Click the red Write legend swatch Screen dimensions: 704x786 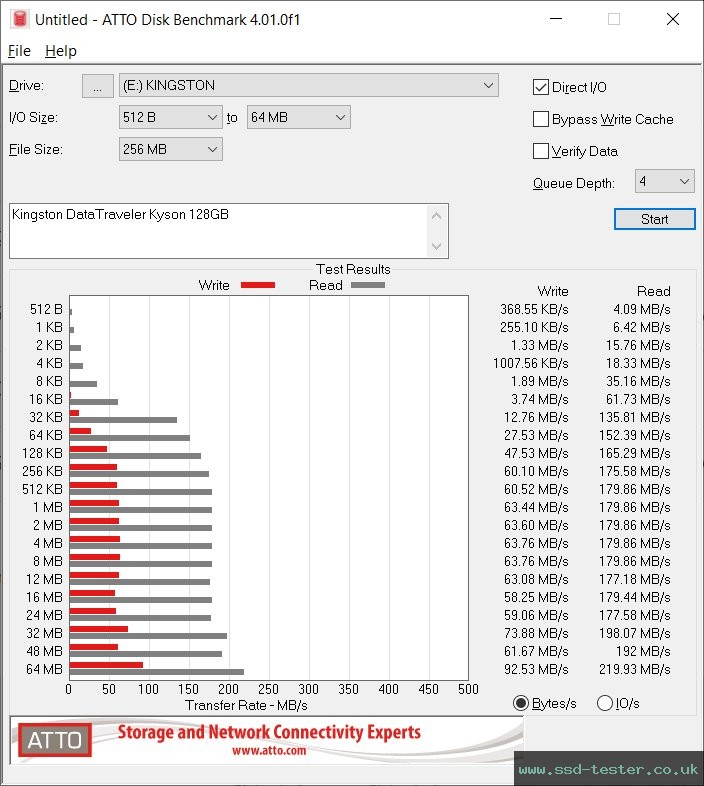point(258,285)
